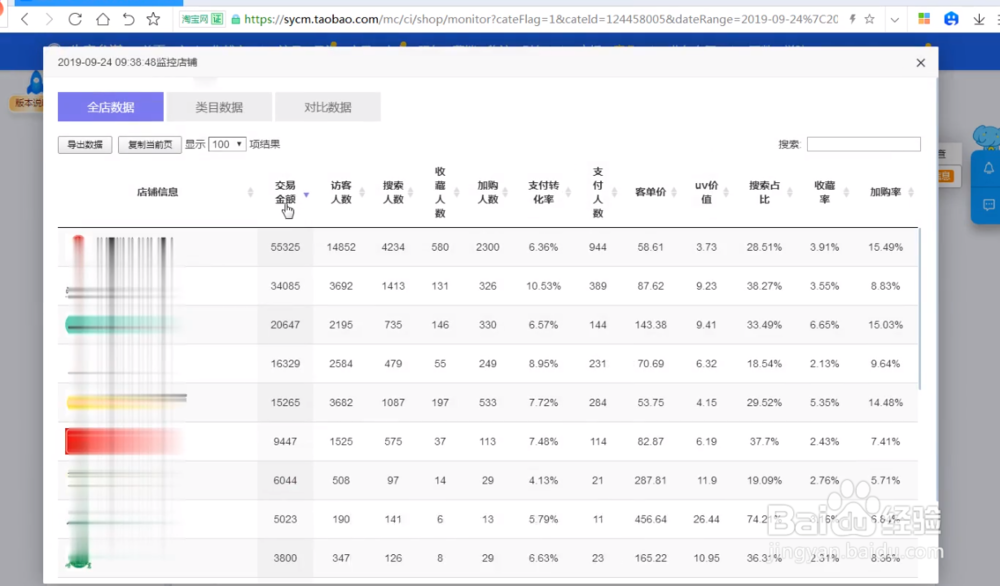1000x586 pixels.
Task: Click the address bar URL sycm.taobao.com
Action: click(x=541, y=20)
